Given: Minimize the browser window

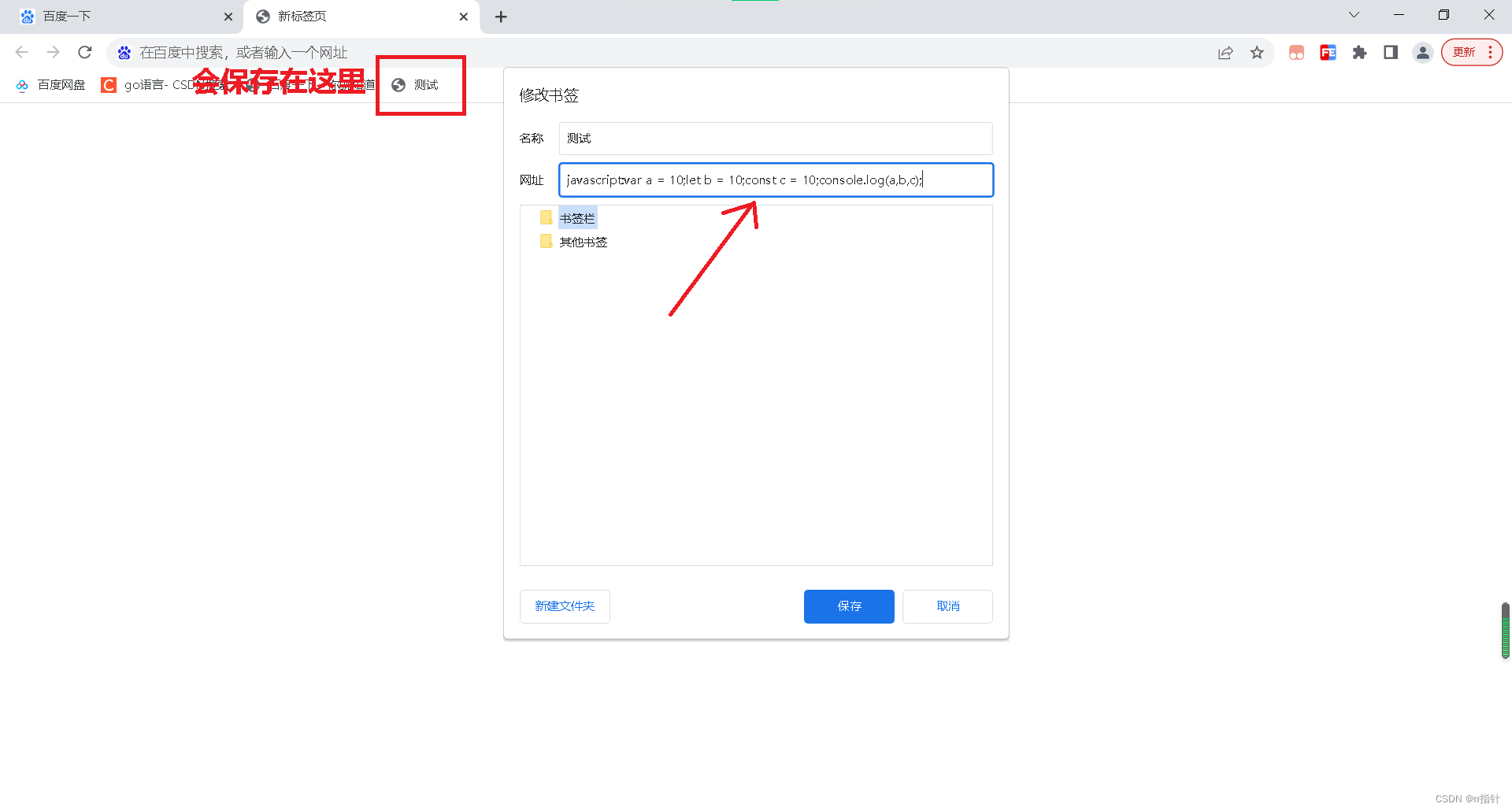Looking at the screenshot, I should coord(1399,15).
